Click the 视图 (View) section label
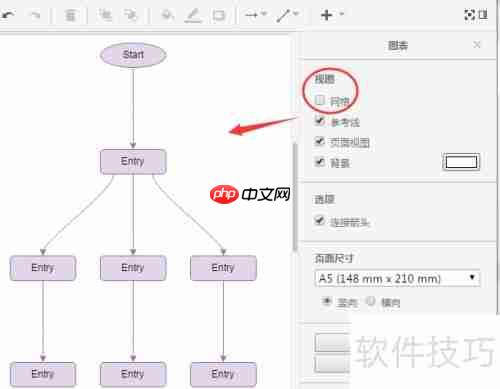Screen dimensions: 500x389 point(325,79)
